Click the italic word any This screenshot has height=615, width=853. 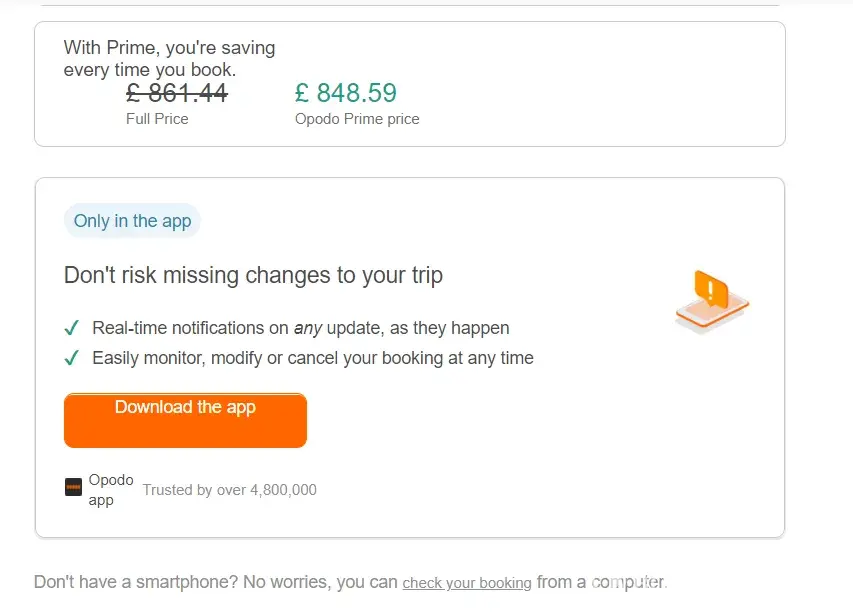point(306,328)
